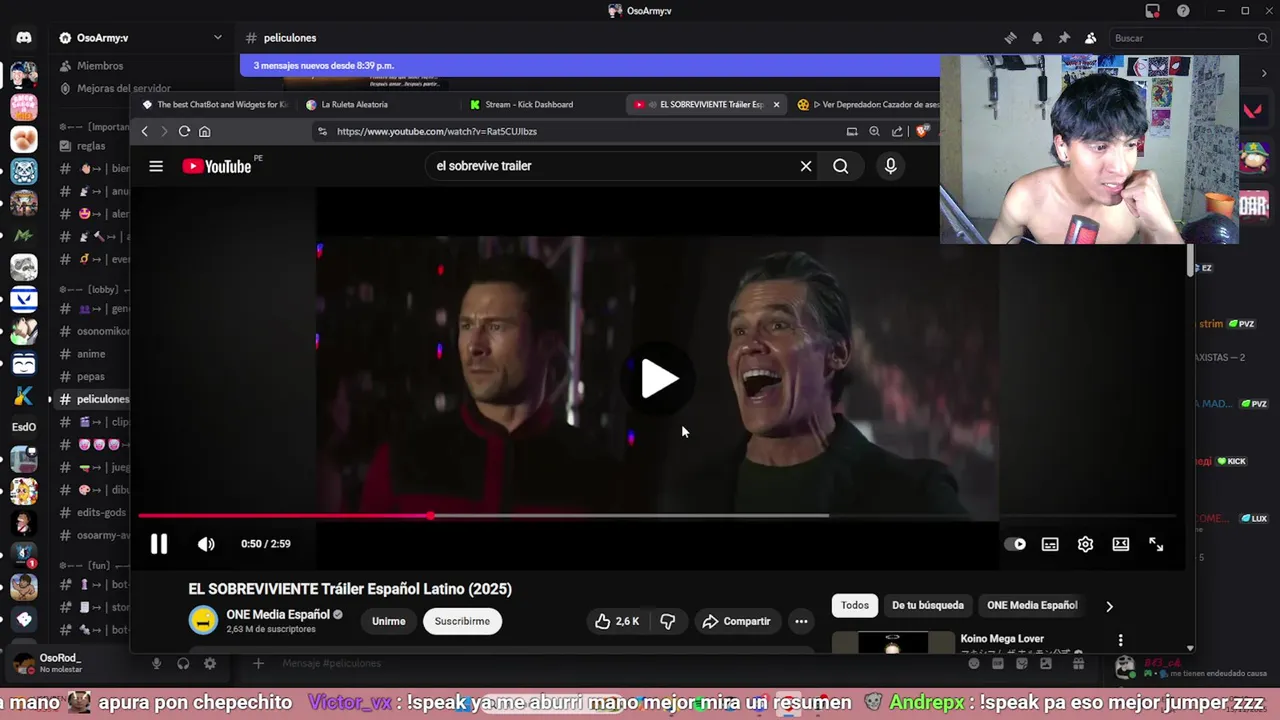The height and width of the screenshot is (720, 1280).
Task: Mute microphone in Discord user panel
Action: pyautogui.click(x=156, y=663)
